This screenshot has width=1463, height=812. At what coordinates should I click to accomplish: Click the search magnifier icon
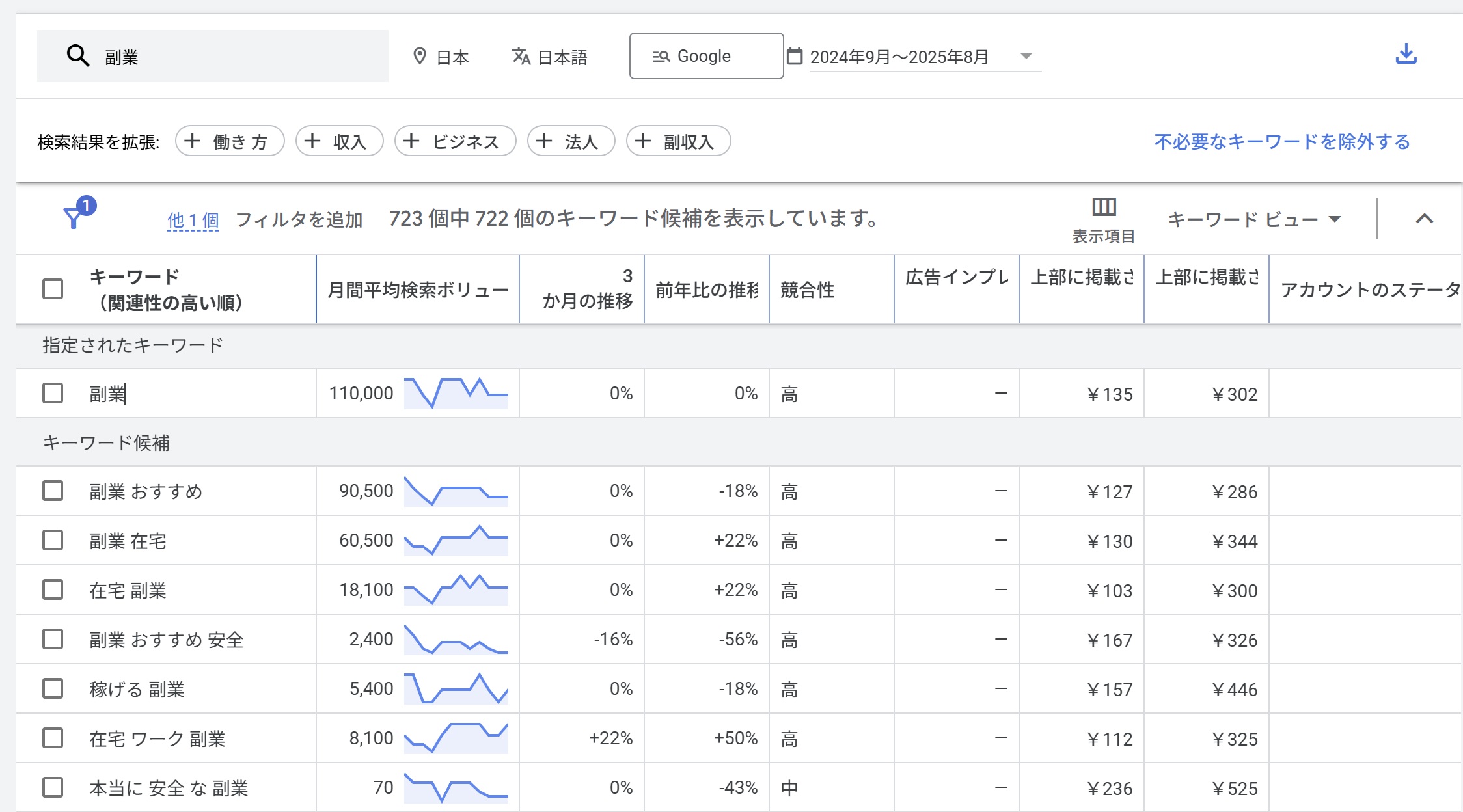tap(77, 56)
